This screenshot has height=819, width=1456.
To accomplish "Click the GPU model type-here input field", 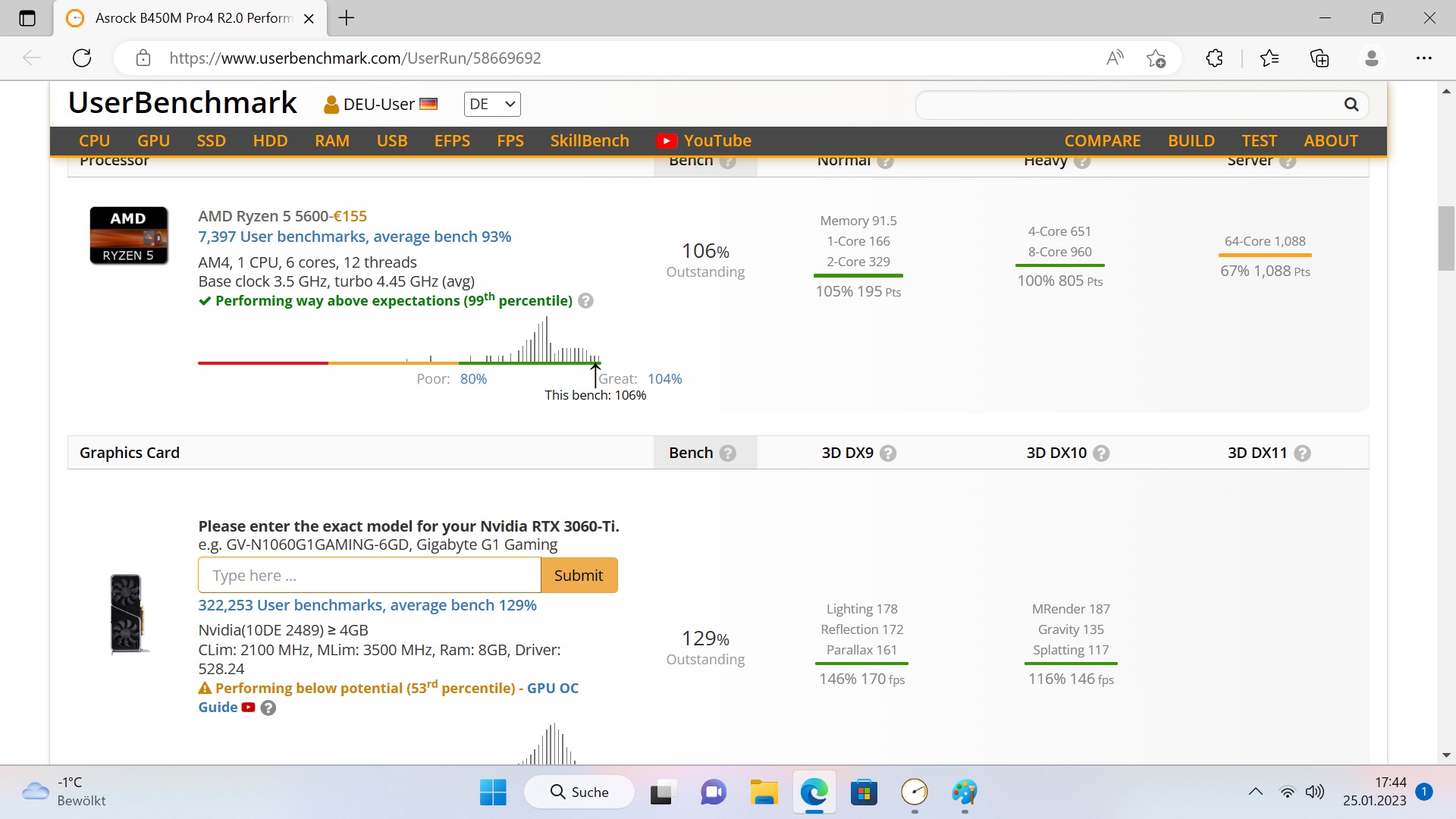I will (x=369, y=575).
